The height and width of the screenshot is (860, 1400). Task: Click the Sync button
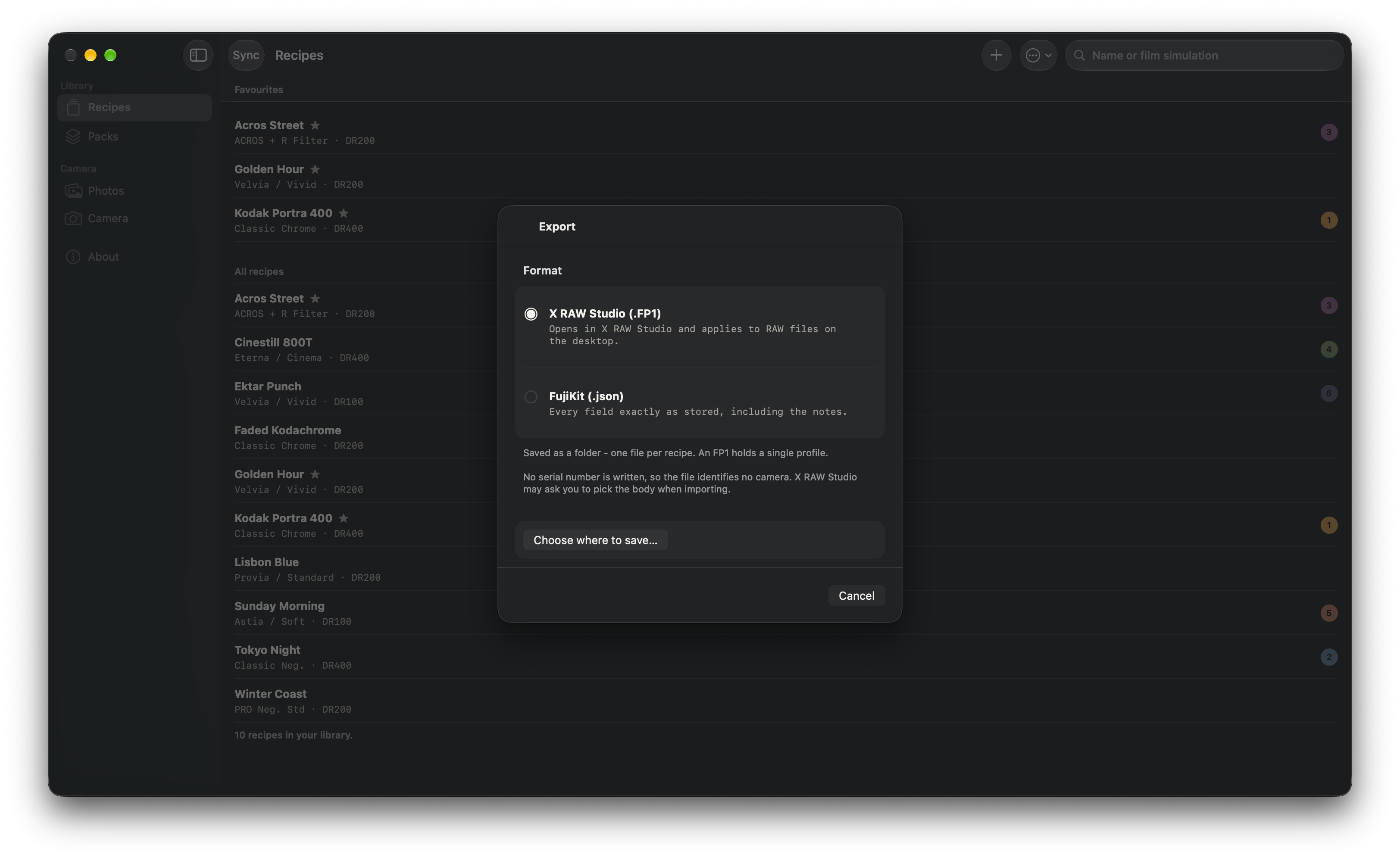[246, 55]
